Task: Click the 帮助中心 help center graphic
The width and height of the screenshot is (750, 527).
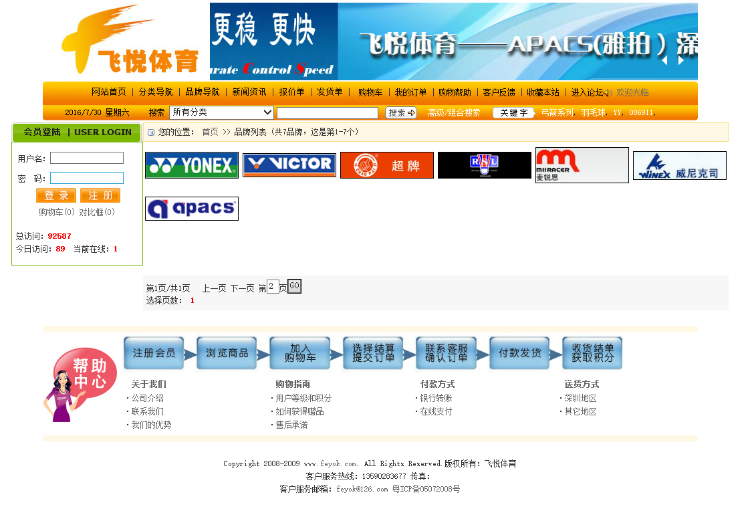Action: tap(79, 384)
